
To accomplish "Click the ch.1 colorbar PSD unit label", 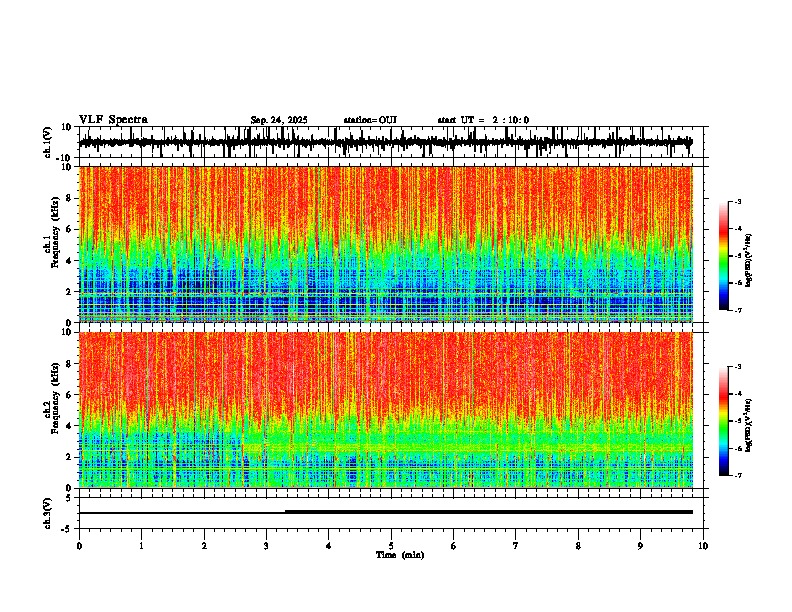I will 749,261.
